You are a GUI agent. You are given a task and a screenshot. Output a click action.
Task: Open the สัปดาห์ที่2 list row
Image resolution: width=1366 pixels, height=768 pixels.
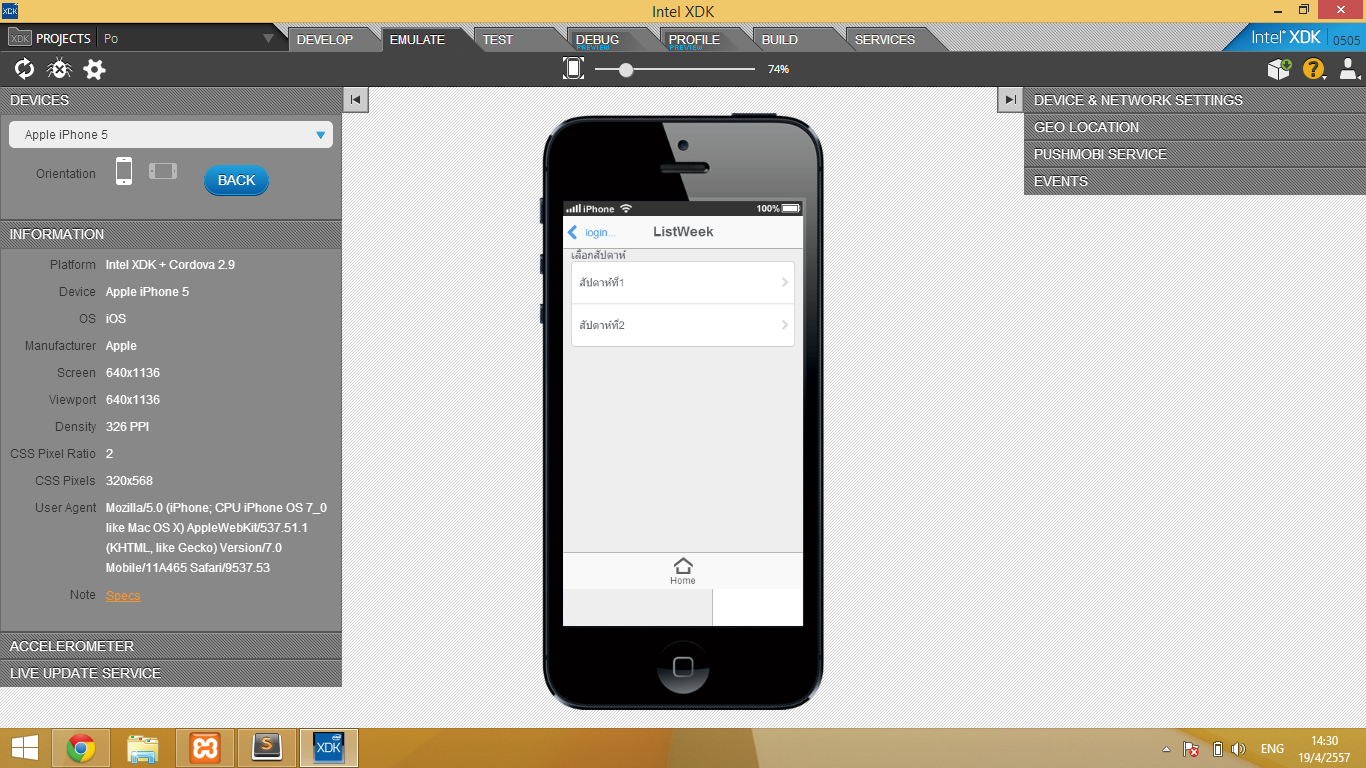[x=683, y=325]
